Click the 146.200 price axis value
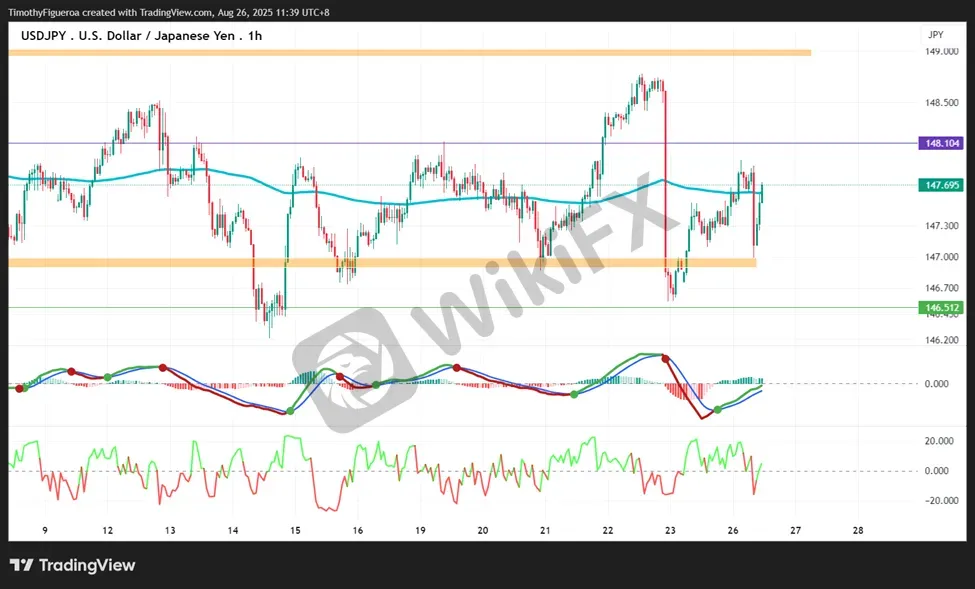 tap(941, 340)
